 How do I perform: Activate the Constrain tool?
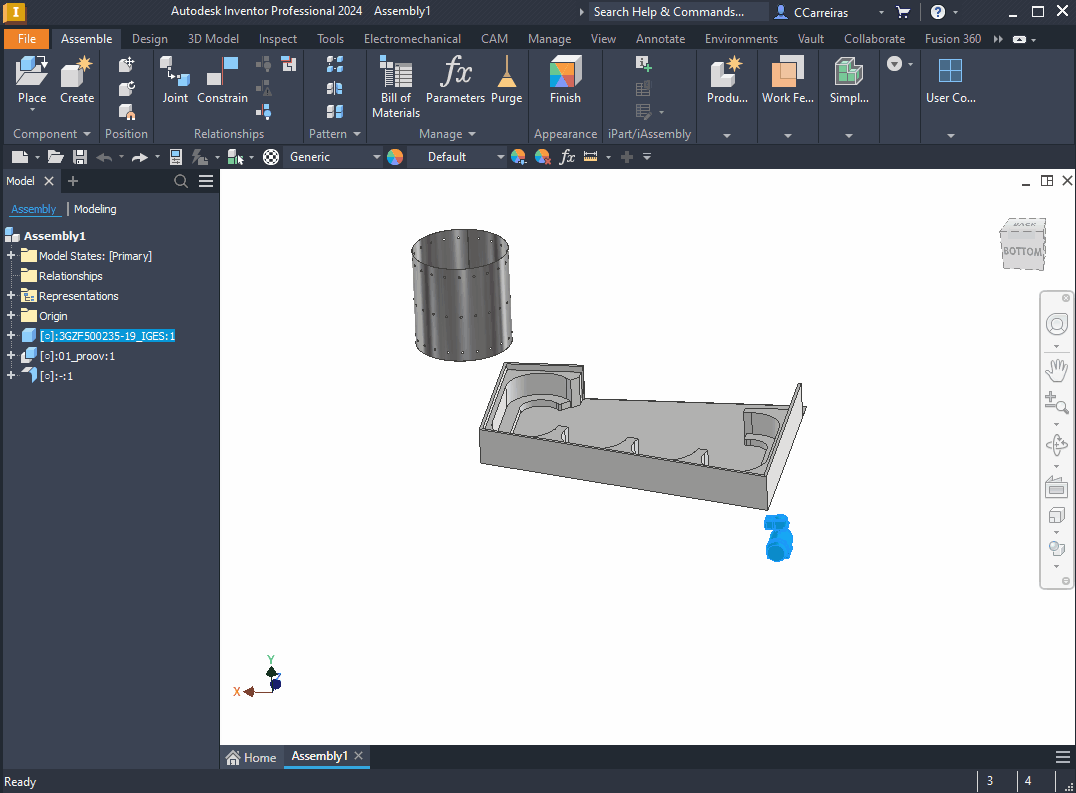[x=222, y=80]
